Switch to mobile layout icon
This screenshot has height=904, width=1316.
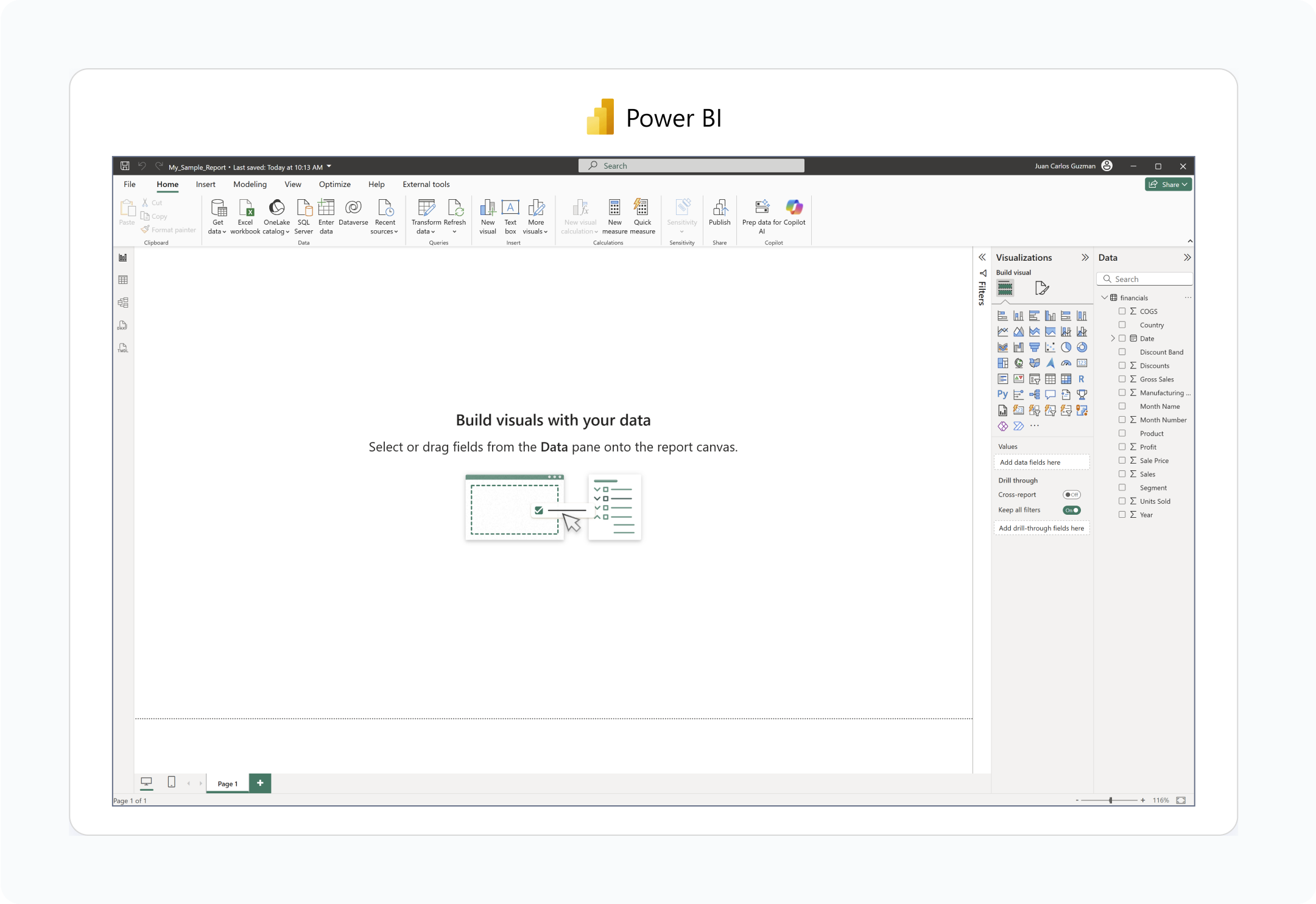[172, 782]
